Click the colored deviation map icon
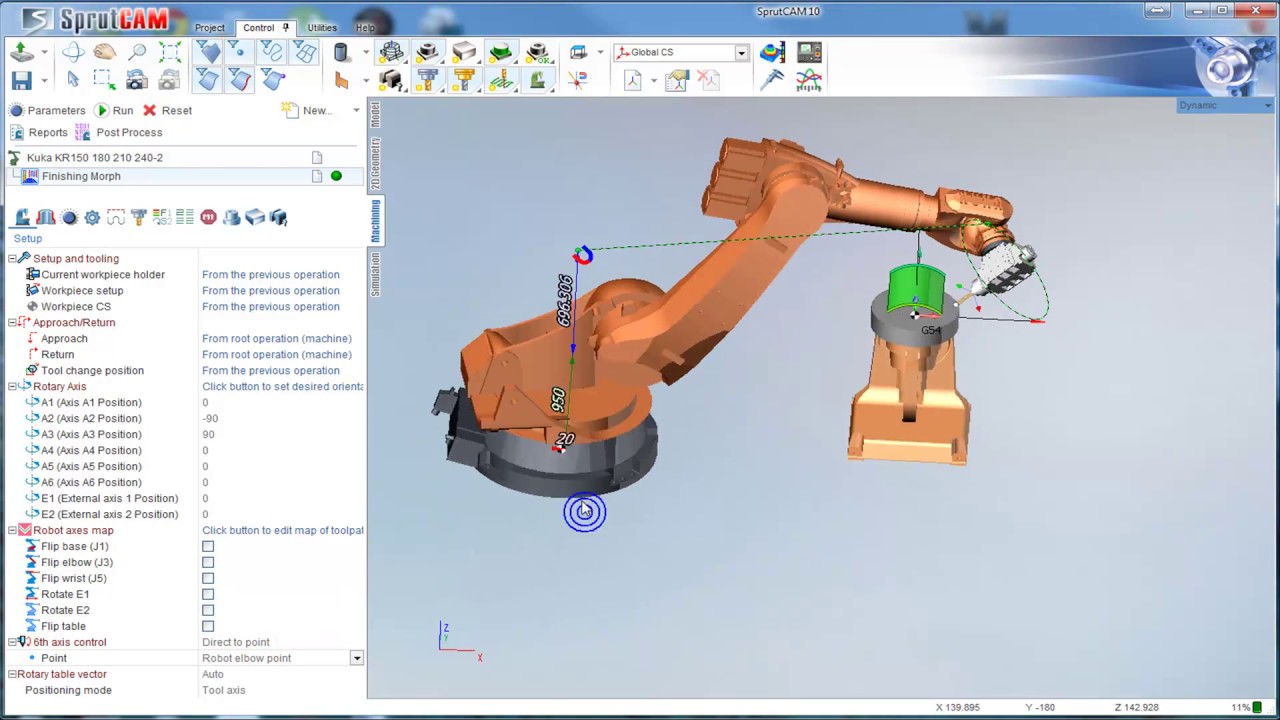This screenshot has width=1280, height=720. tap(773, 52)
